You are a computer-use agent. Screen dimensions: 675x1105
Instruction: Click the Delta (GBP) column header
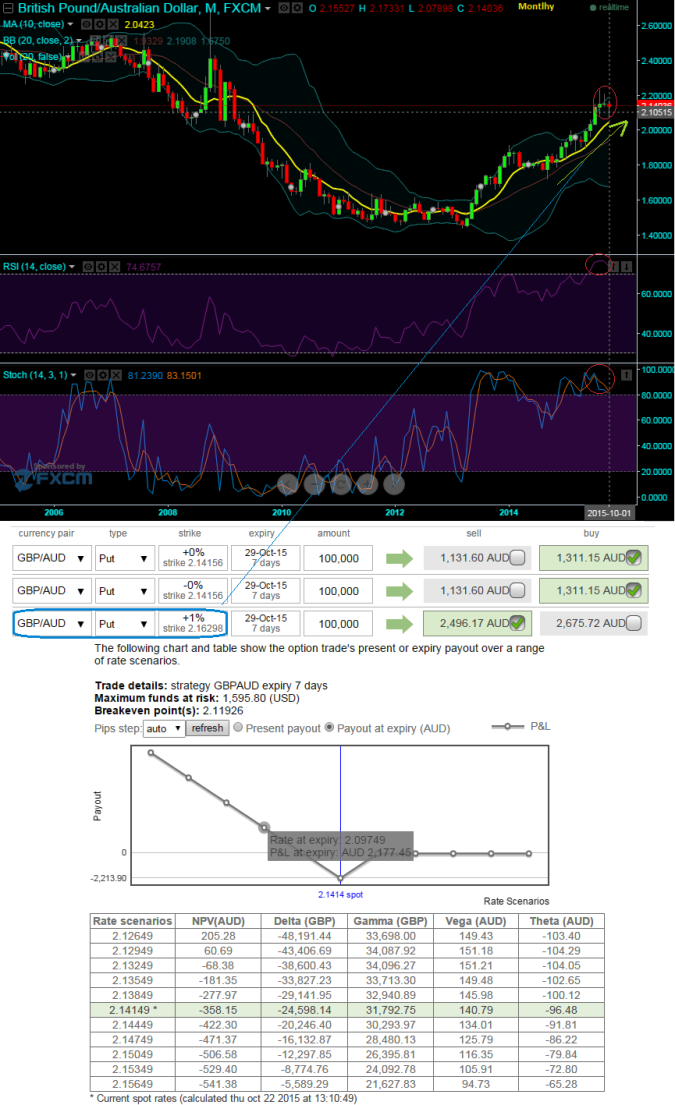pyautogui.click(x=304, y=921)
